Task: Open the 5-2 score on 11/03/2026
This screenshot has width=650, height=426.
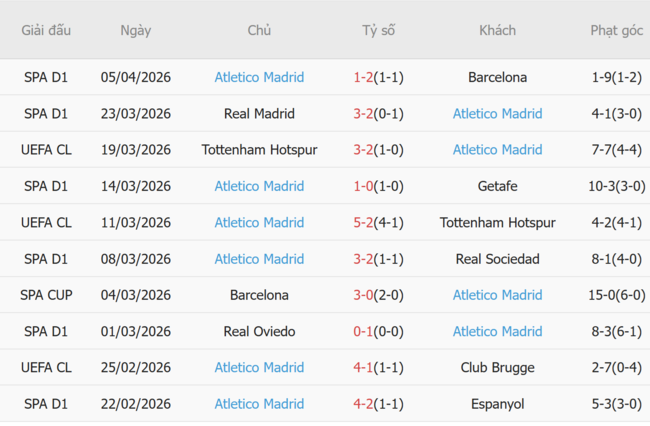Action: 363,222
